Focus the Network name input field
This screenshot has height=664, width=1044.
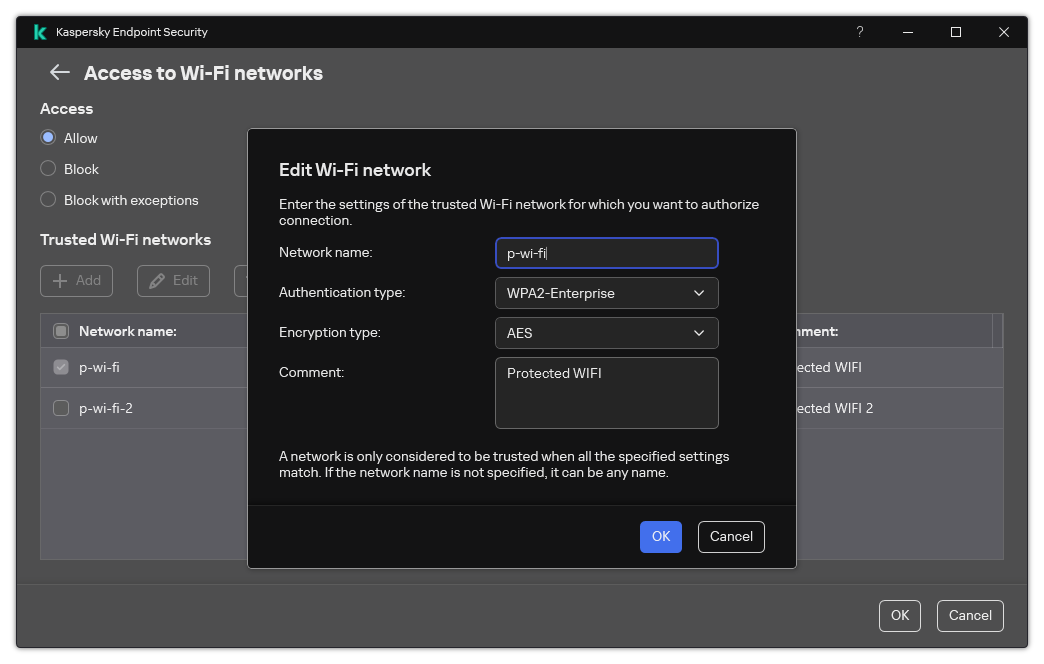click(x=606, y=253)
